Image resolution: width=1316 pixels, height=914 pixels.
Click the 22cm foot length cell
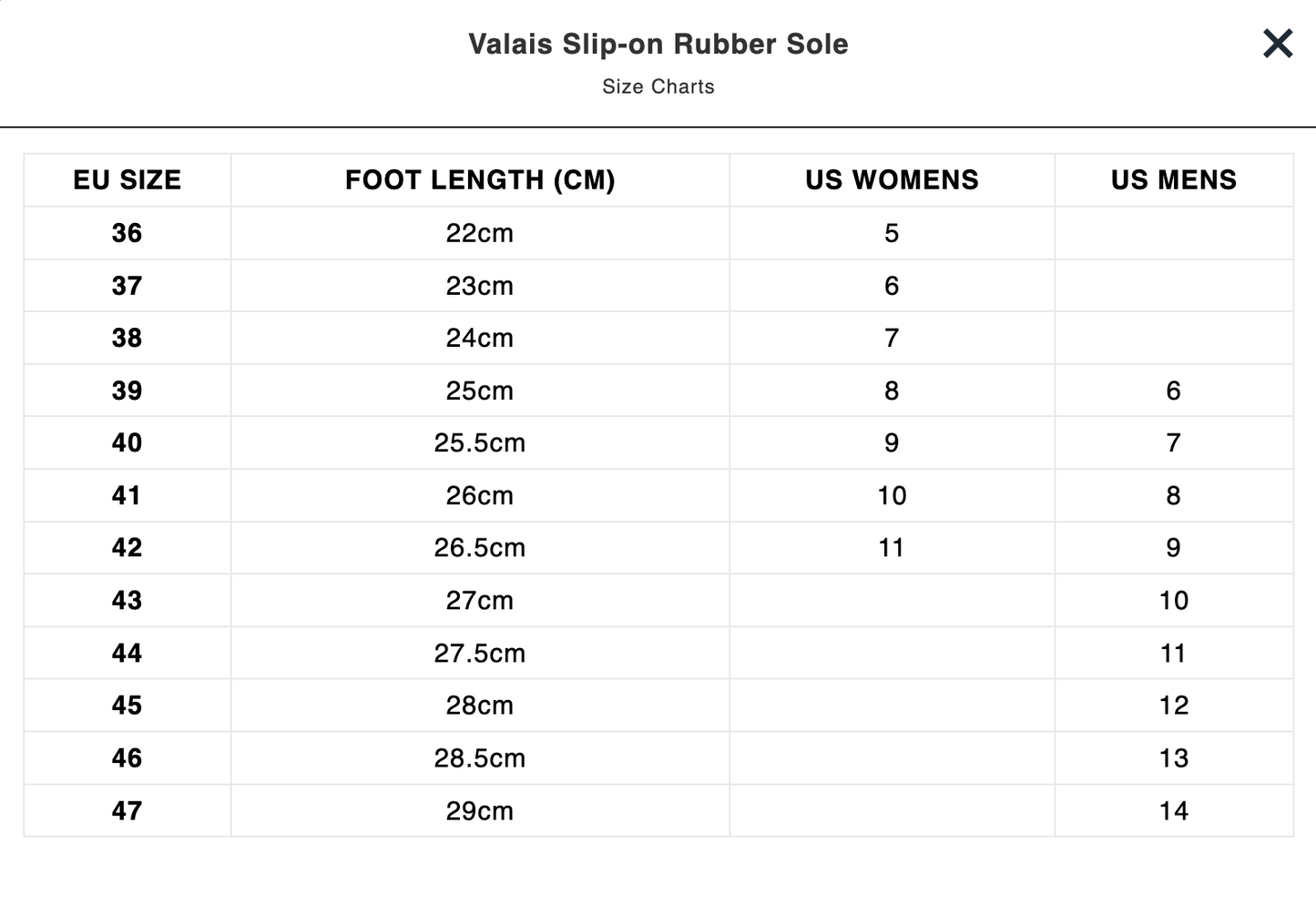pos(479,233)
